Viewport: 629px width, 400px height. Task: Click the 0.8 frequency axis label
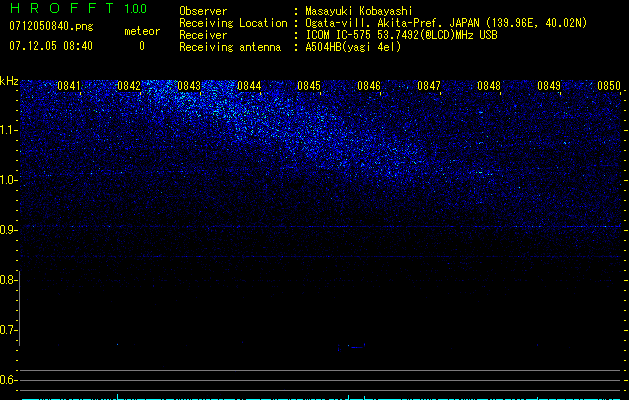point(8,280)
